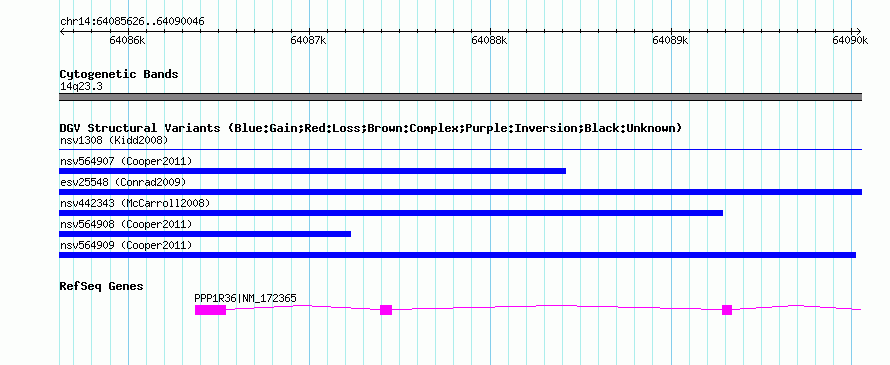Viewport: 890px width, 365px height.
Task: Click the middle magenta PPP1R36 exon block
Action: tap(386, 310)
